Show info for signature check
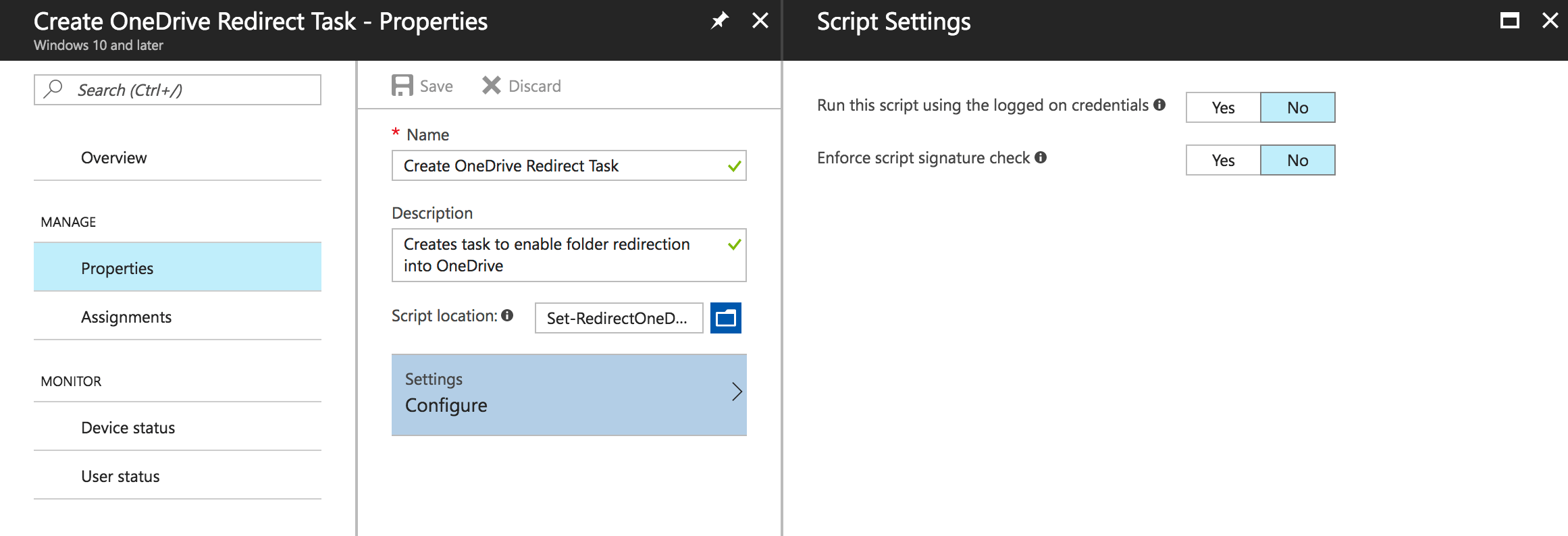Screen dimensions: 1568x536 (1041, 157)
